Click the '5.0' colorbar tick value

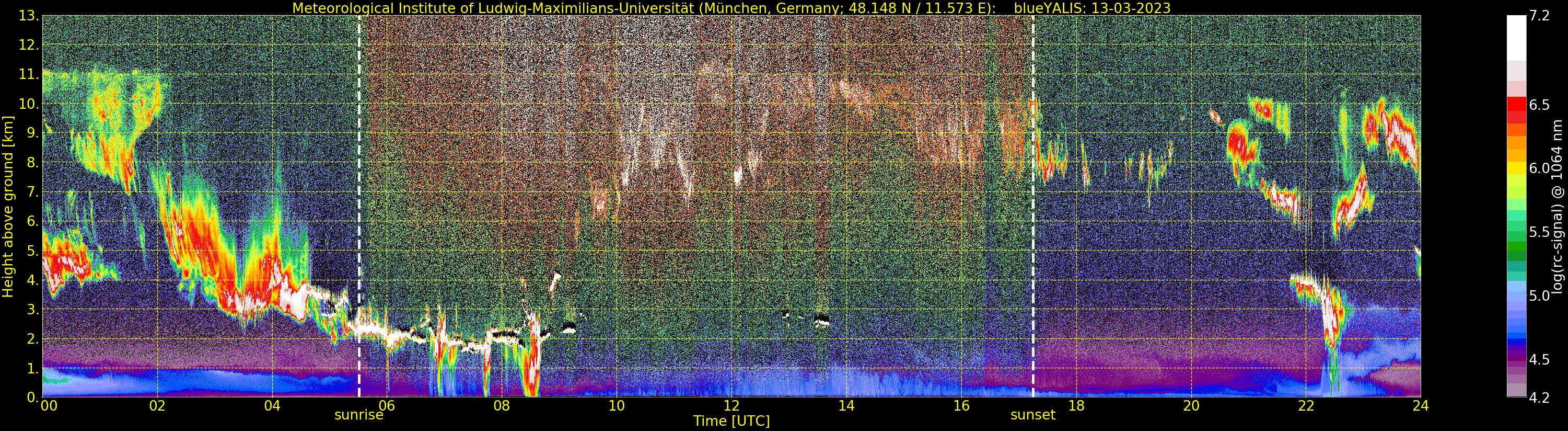[x=1539, y=296]
